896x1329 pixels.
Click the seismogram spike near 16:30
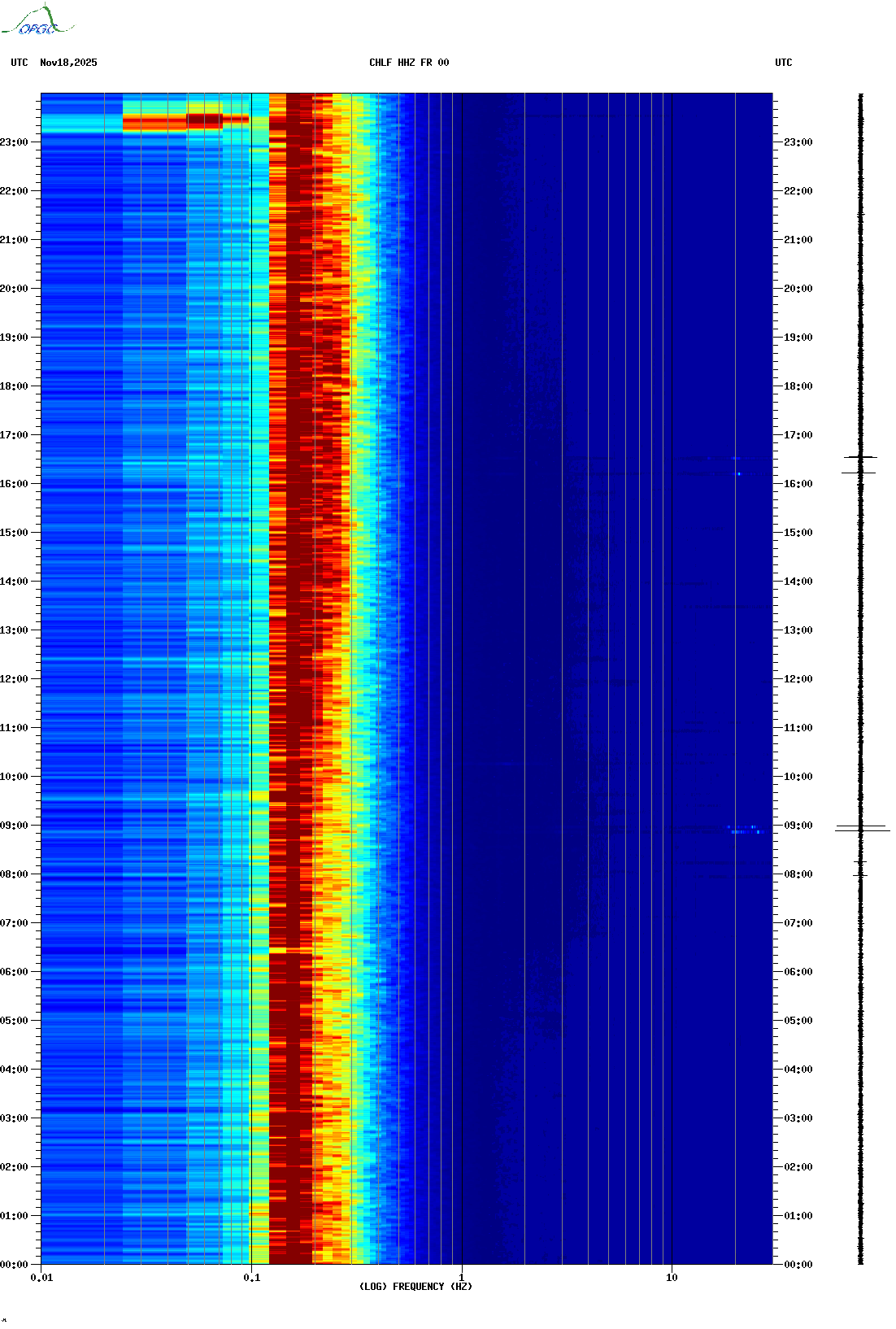[859, 458]
